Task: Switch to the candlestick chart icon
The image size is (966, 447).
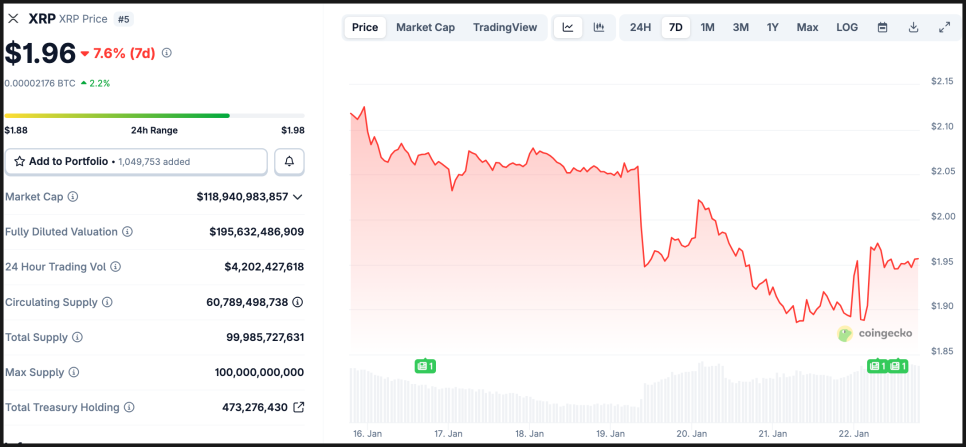Action: [x=598, y=27]
